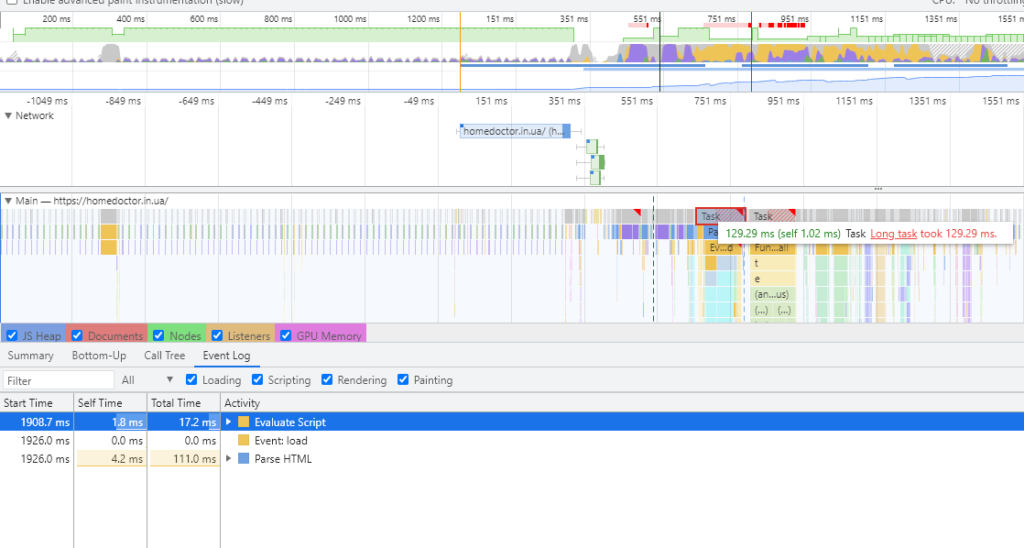The height and width of the screenshot is (548, 1024).
Task: Select the red-outlined long Task block
Action: coord(720,216)
